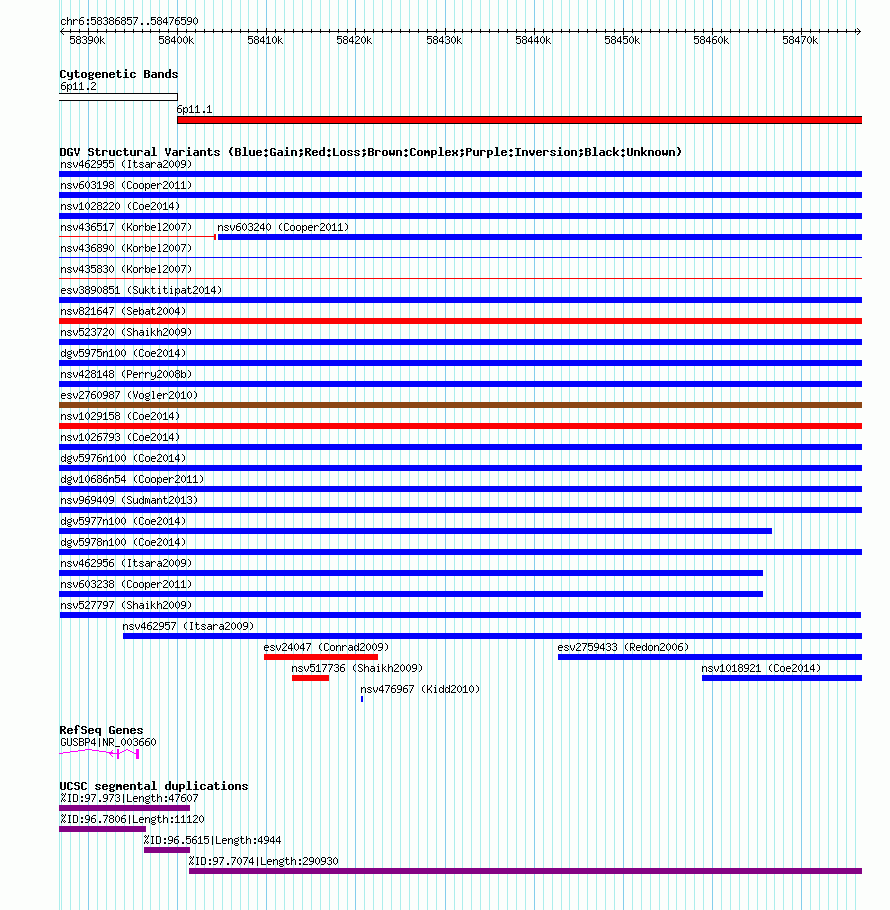This screenshot has height=910, width=890.
Task: Click the magenta GUSBP4 gene structure glyph
Action: [99, 753]
